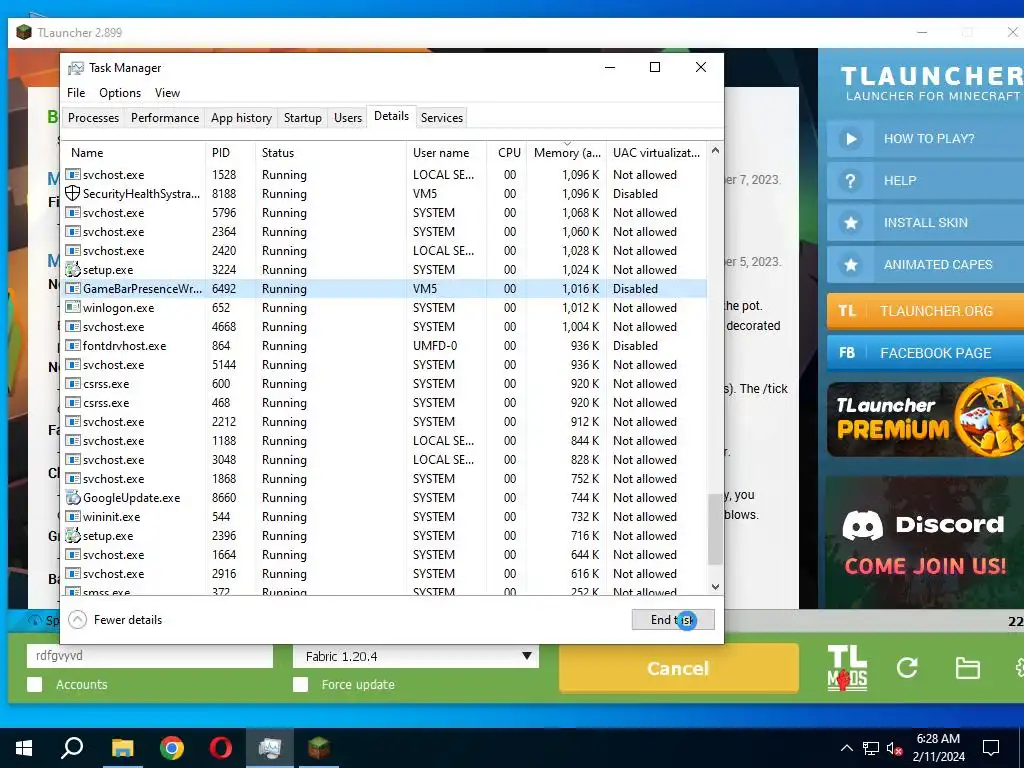Click Task Manager taskbar icon

(x=270, y=748)
